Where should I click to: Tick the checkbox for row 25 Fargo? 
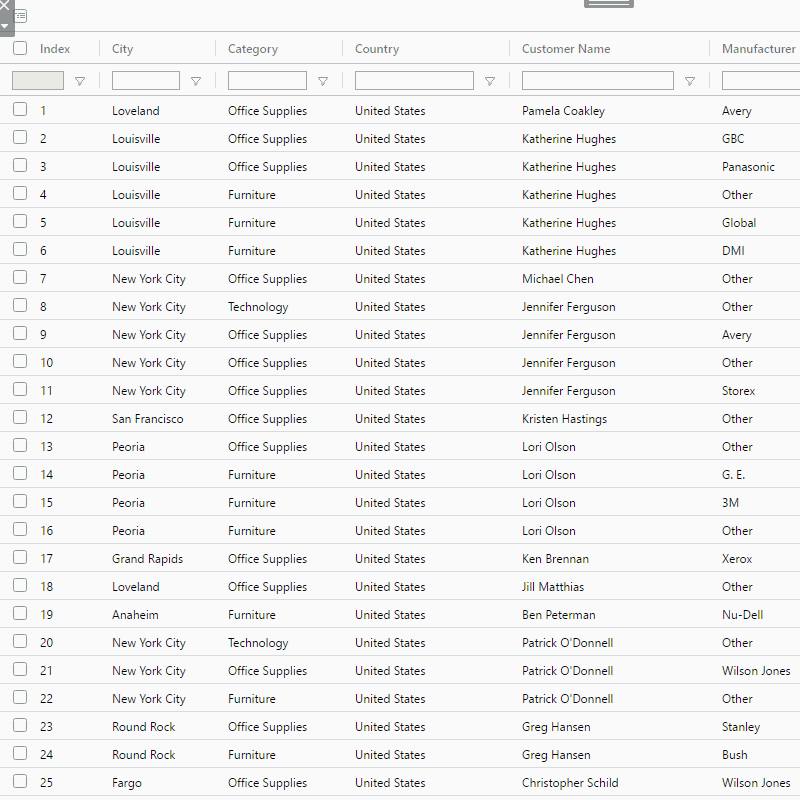point(20,782)
